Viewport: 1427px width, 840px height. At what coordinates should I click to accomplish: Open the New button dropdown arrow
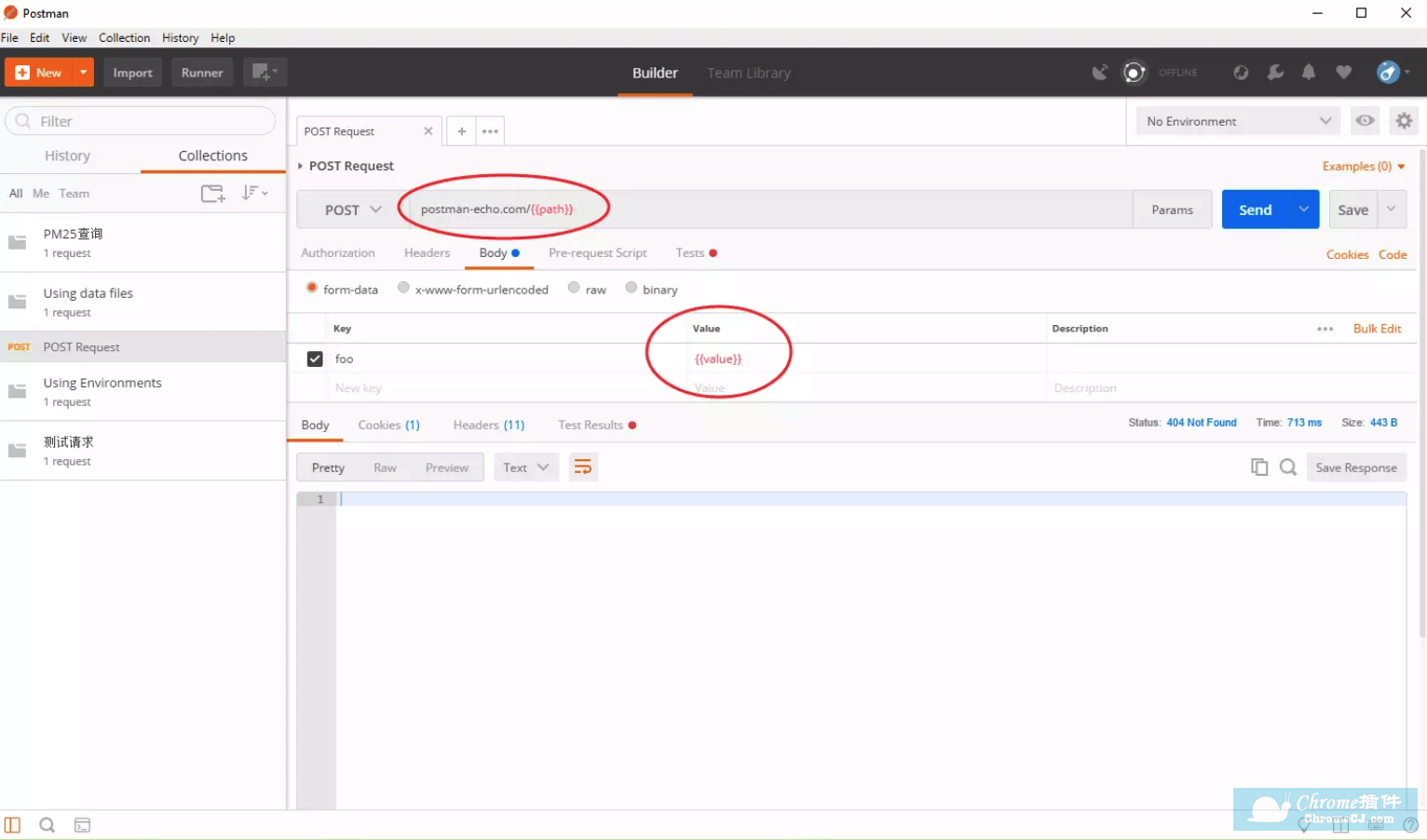[83, 72]
